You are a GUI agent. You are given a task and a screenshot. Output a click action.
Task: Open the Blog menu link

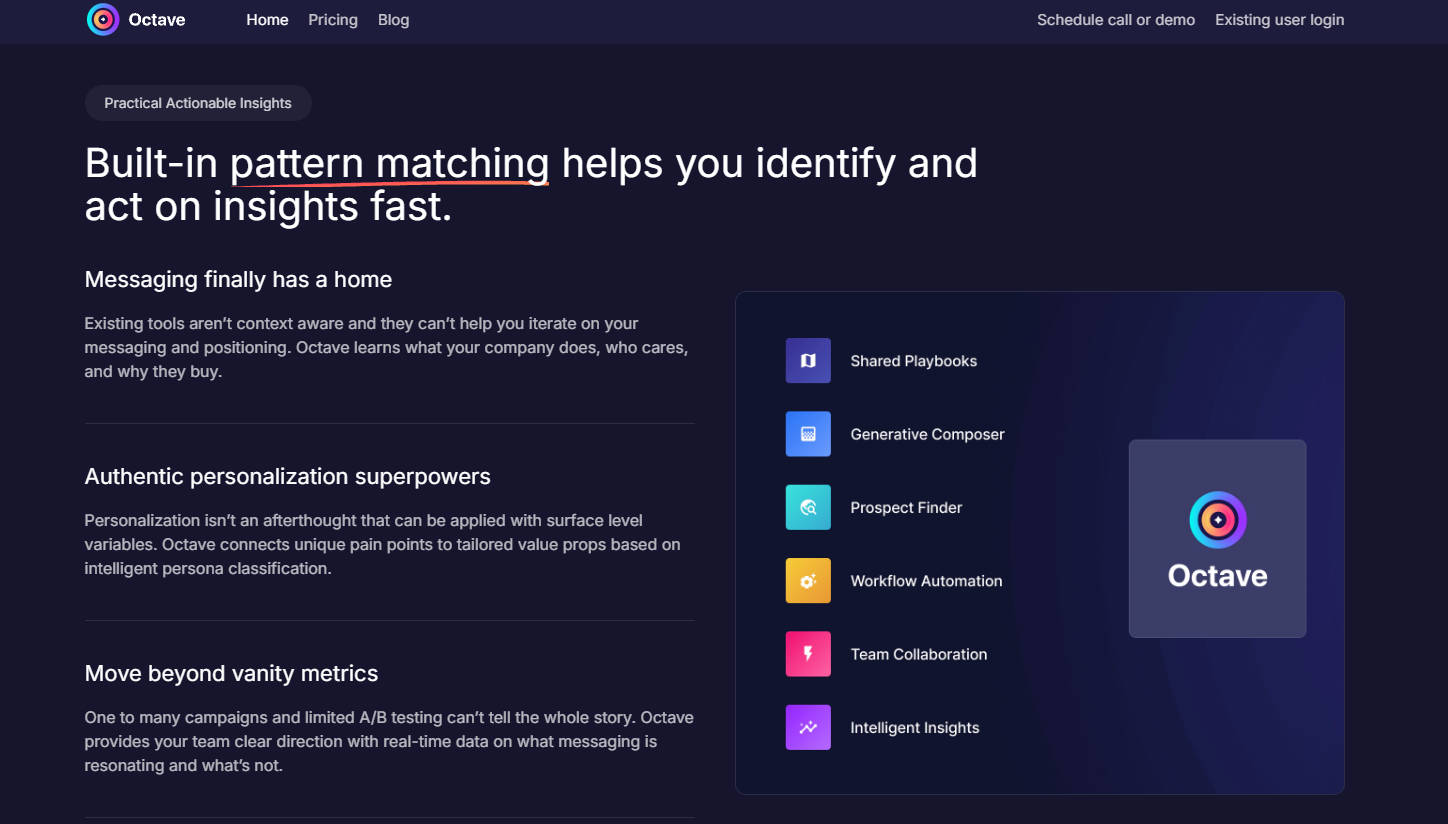click(x=393, y=20)
